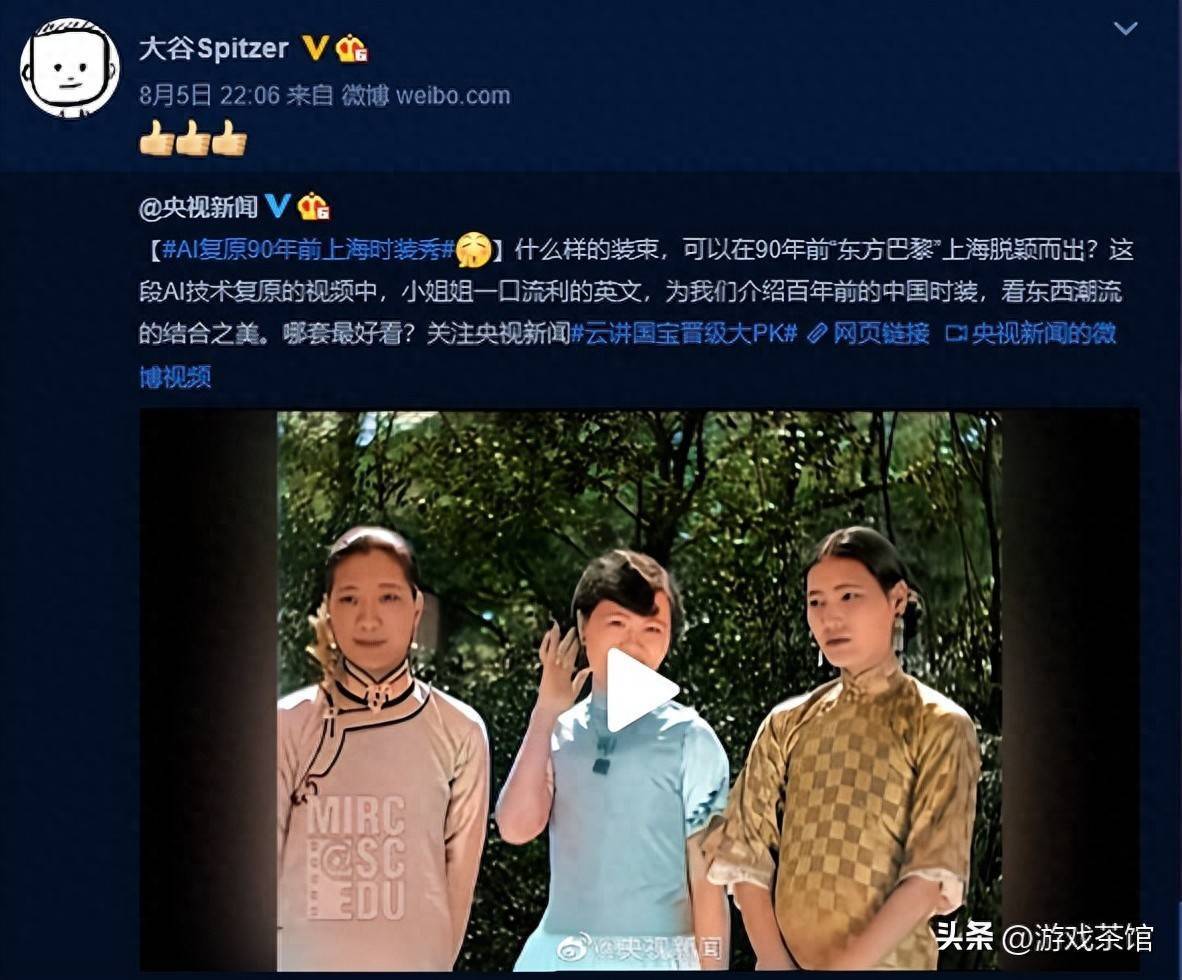
Task: Click the kissing face emoji after the hashtag
Action: coord(474,250)
